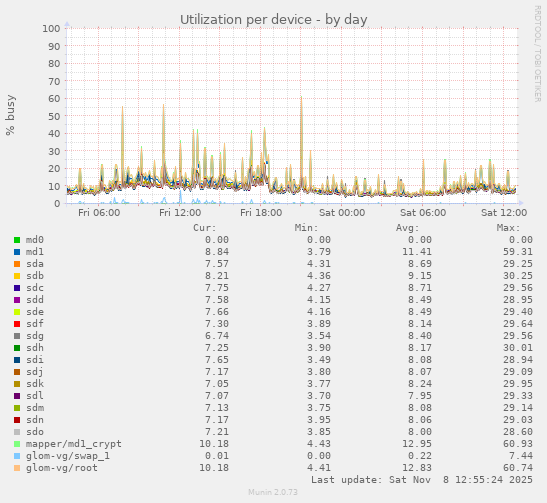The image size is (547, 503).
Task: Click md1 average value 11.41
Action: click(x=417, y=252)
